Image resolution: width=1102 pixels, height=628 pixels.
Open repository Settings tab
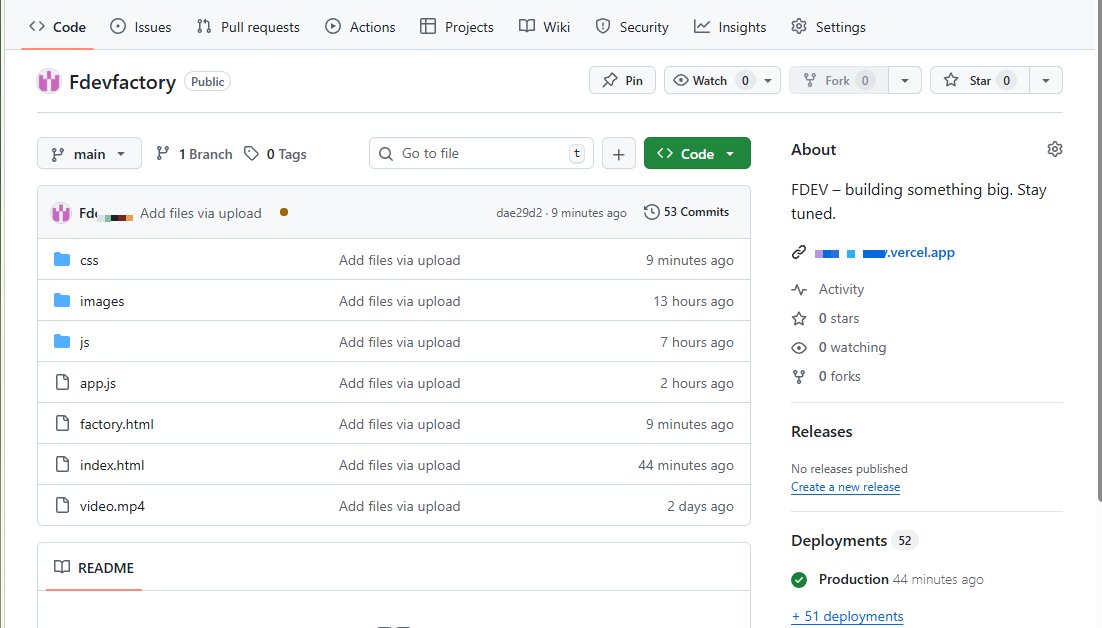[828, 27]
